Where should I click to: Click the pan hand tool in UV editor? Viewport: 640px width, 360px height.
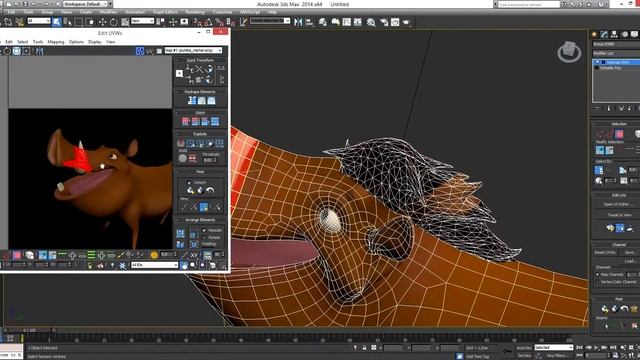click(184, 265)
